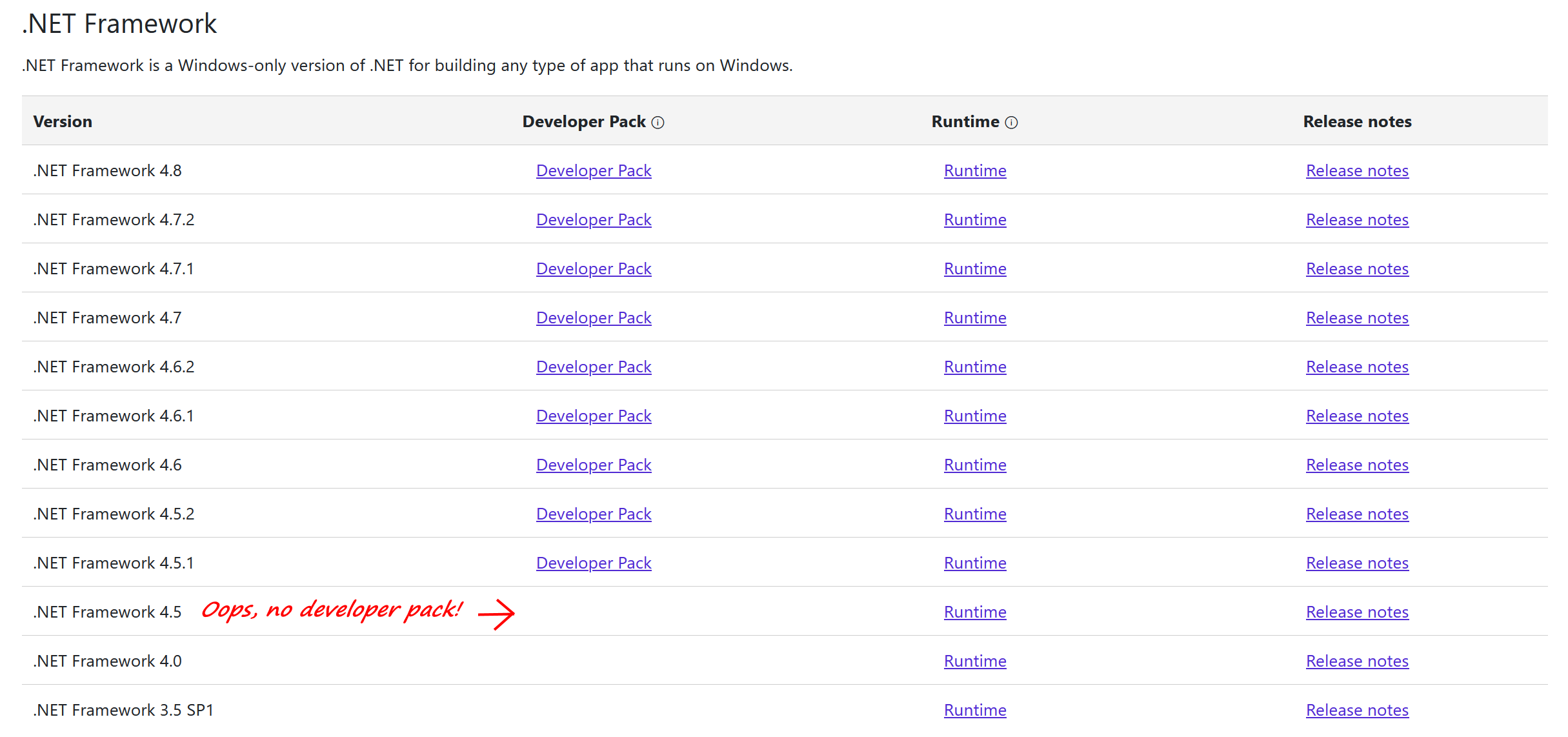Download the Runtime for .NET Framework 4.6.2
This screenshot has width=1568, height=737.
click(975, 367)
